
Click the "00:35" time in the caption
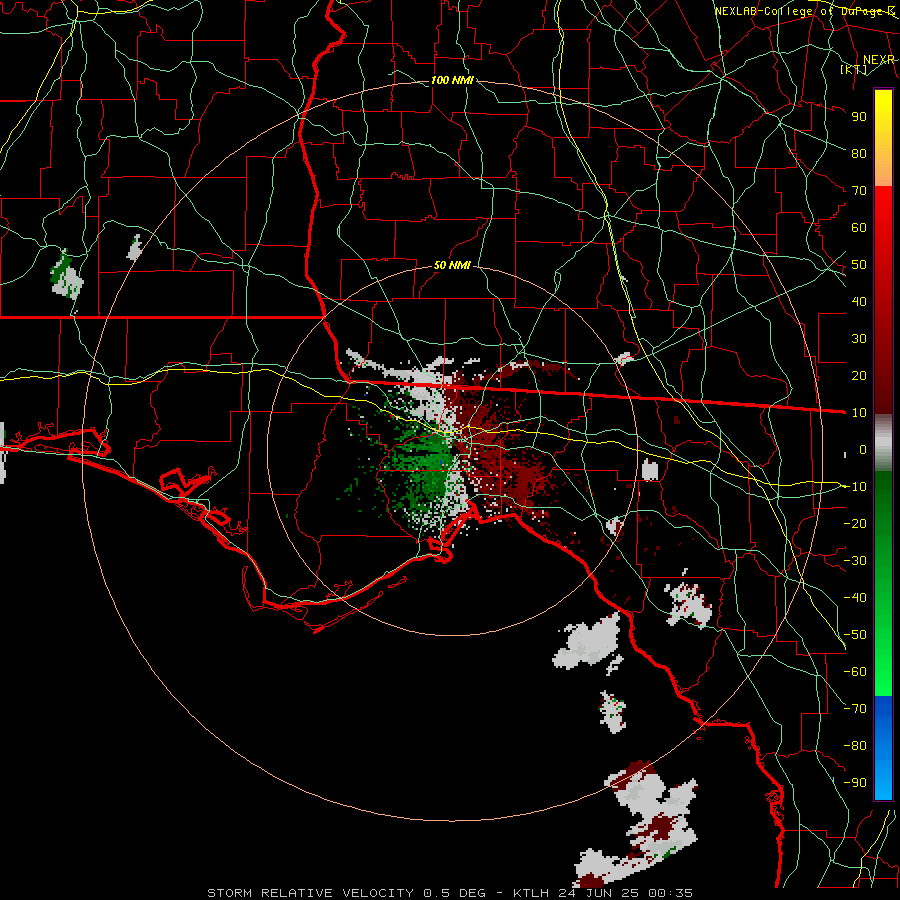670,893
